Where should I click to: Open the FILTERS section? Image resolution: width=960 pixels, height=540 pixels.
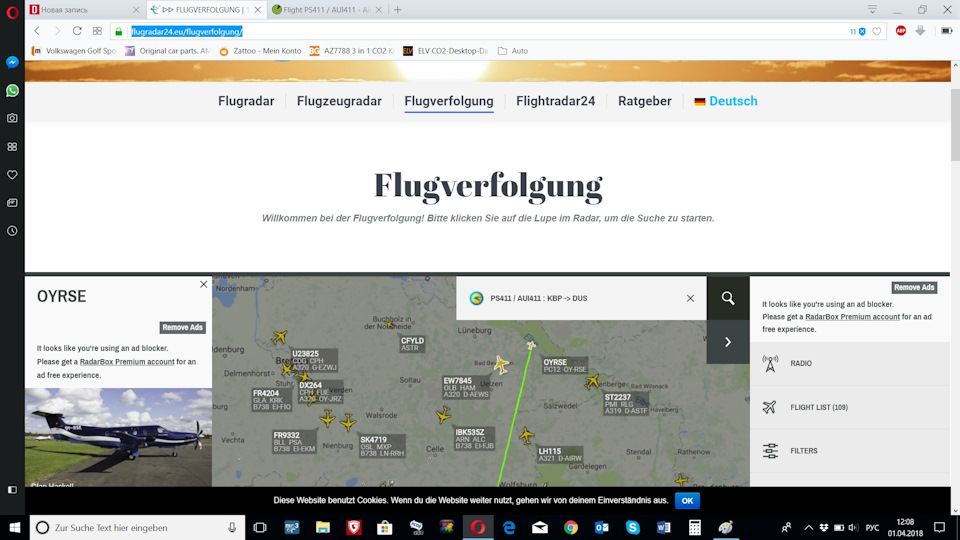[850, 451]
